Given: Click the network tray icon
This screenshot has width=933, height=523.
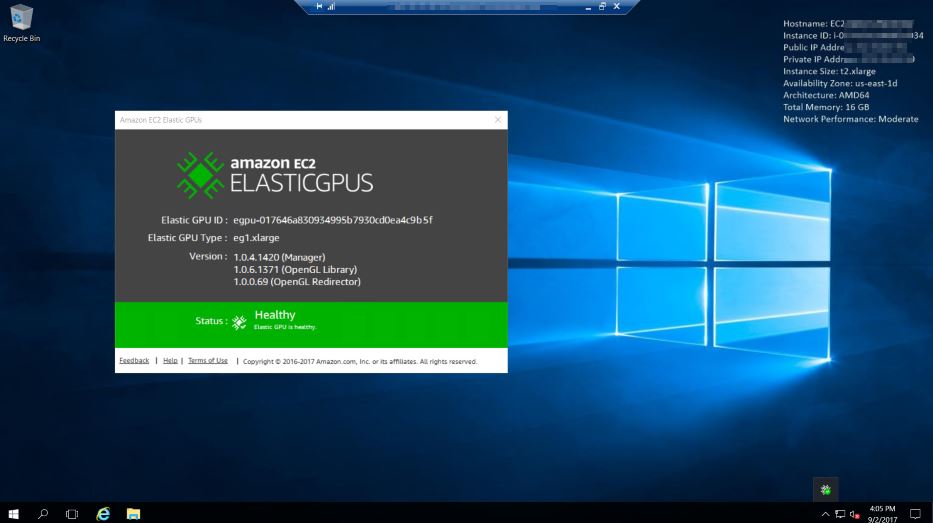Looking at the screenshot, I should [x=840, y=514].
